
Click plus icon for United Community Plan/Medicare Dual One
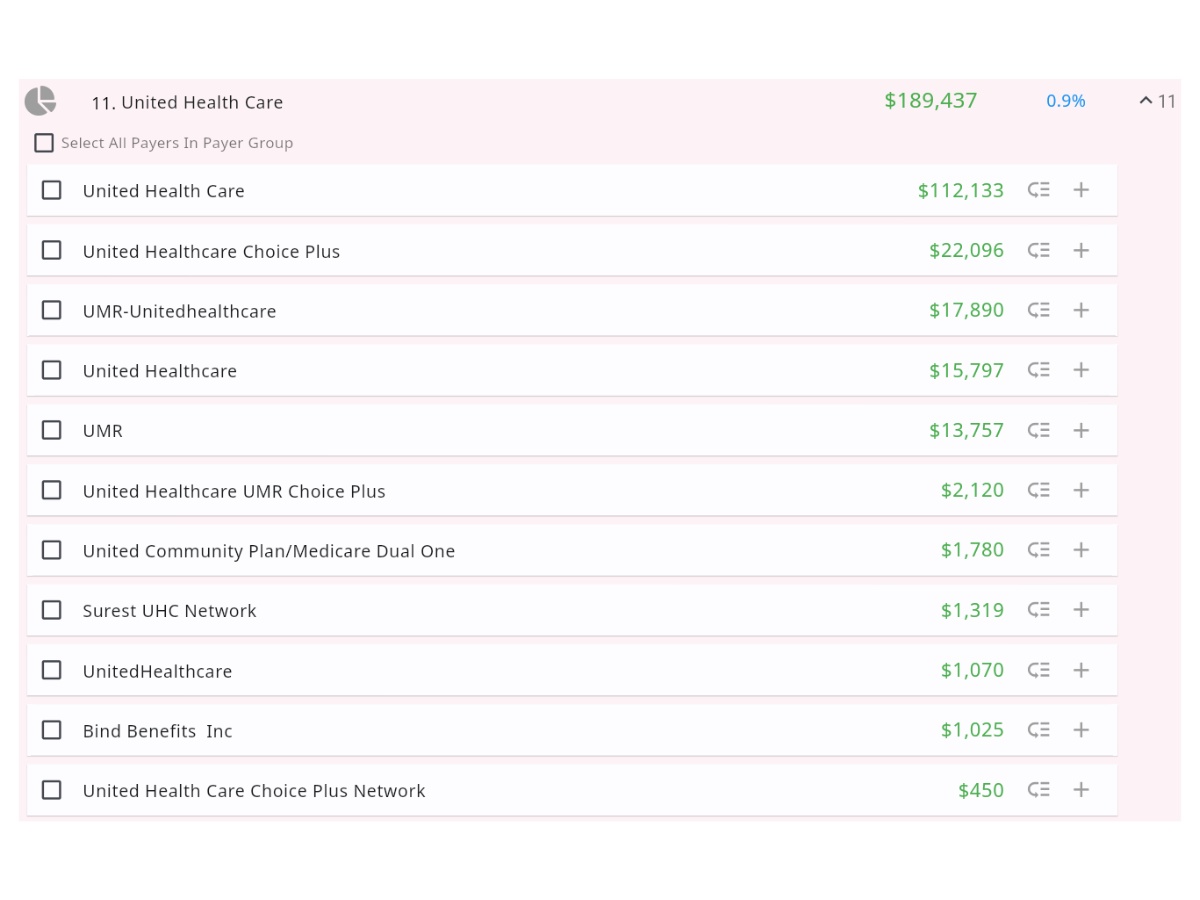point(1081,550)
